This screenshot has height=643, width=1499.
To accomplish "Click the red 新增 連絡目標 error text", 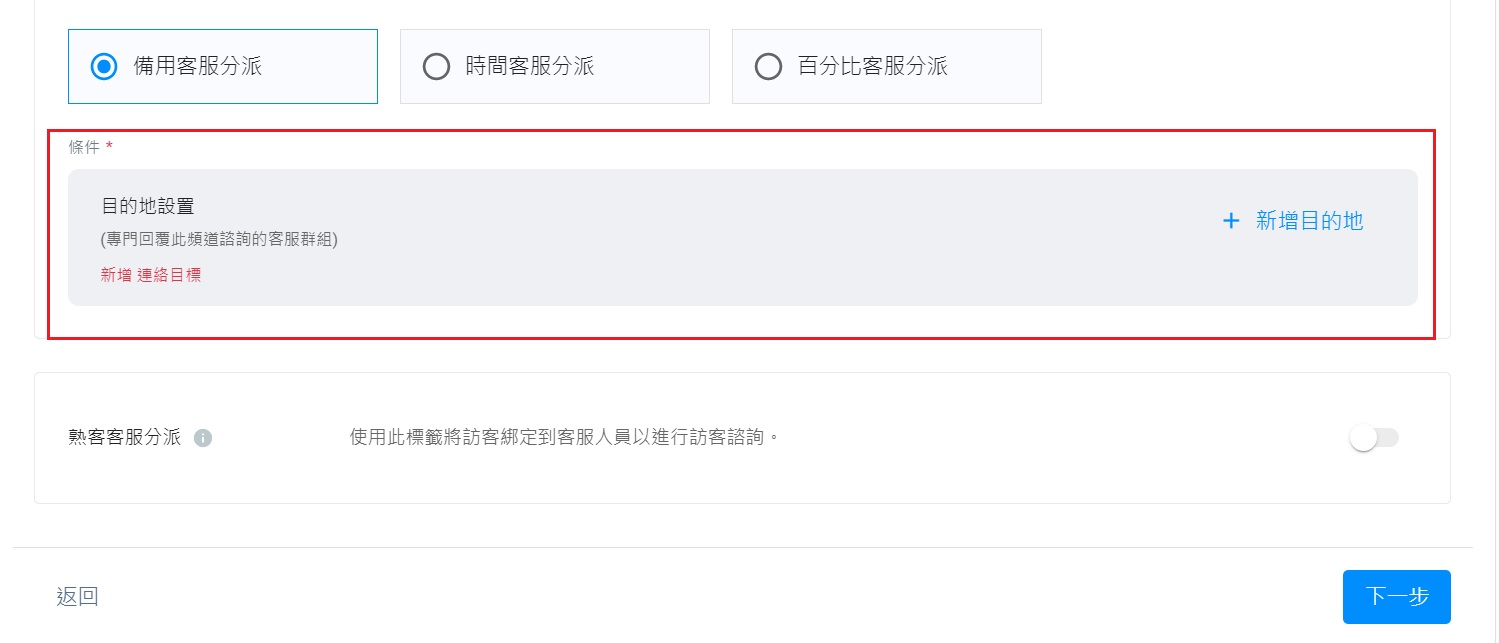I will pyautogui.click(x=151, y=275).
